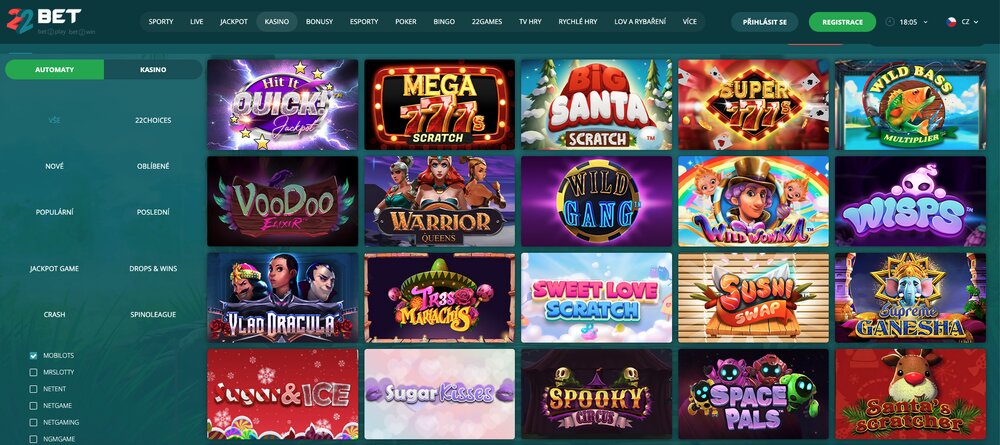Enable the NETENT provider filter

click(34, 389)
